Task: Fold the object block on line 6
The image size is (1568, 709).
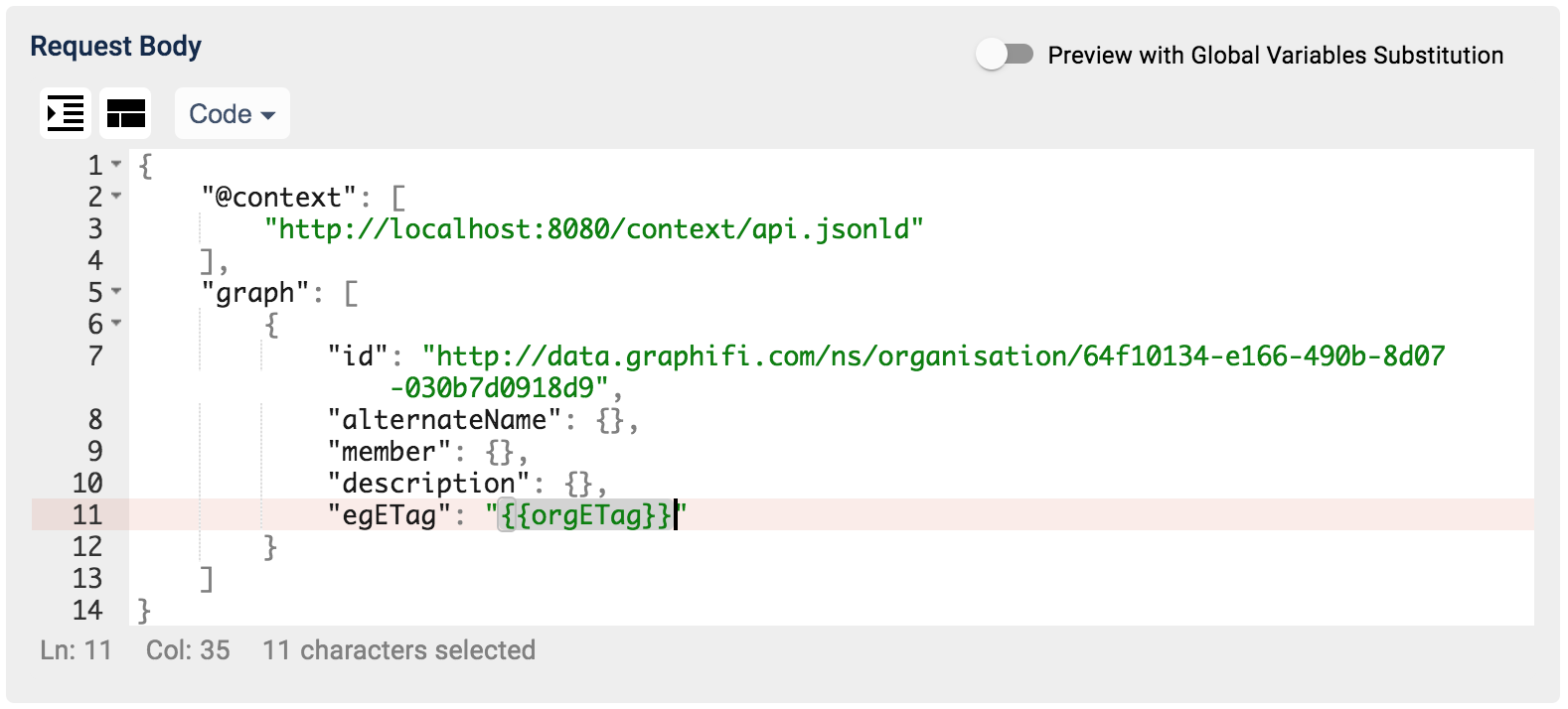Action: coord(116,323)
